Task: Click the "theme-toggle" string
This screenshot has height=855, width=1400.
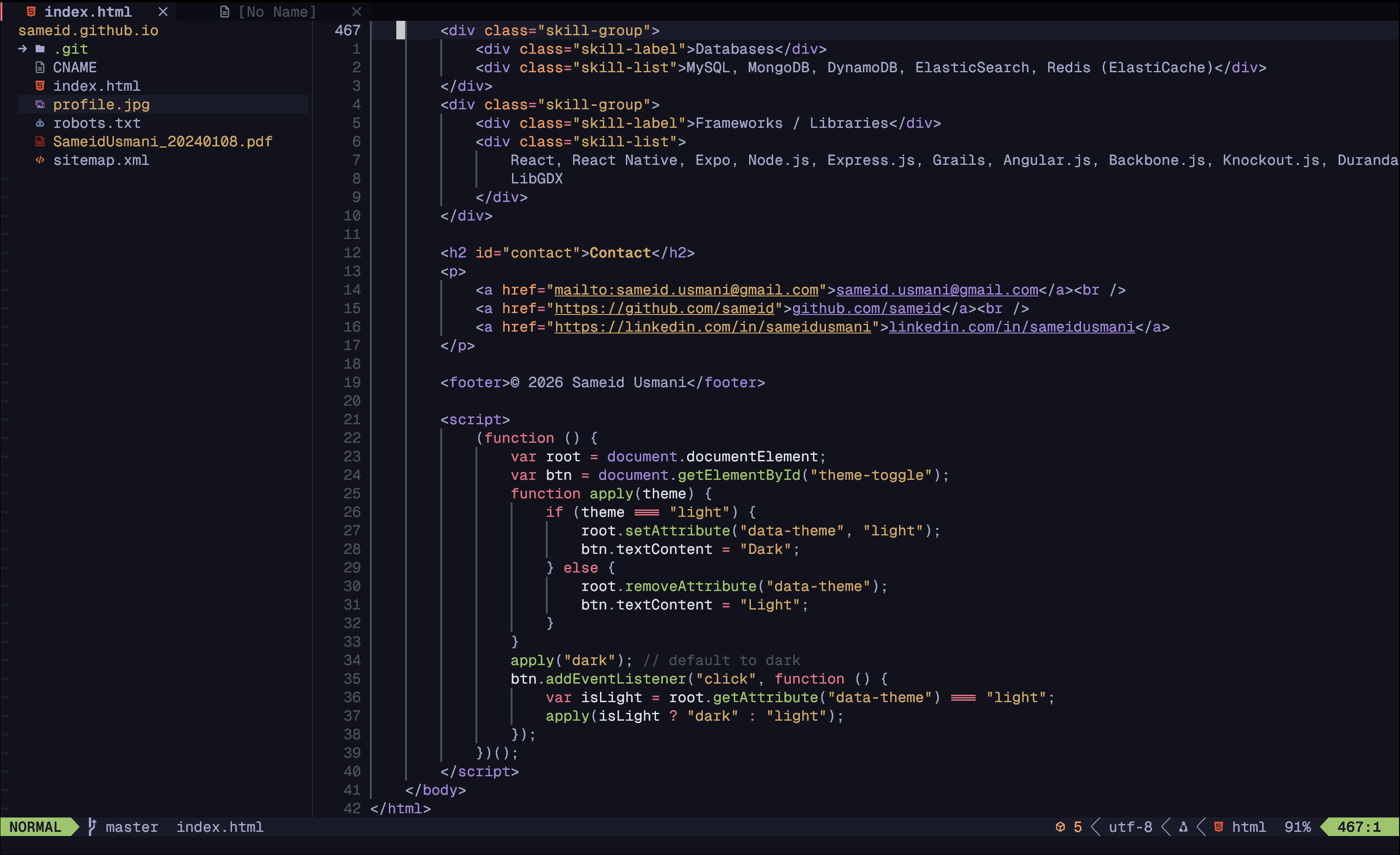Action: (x=871, y=475)
